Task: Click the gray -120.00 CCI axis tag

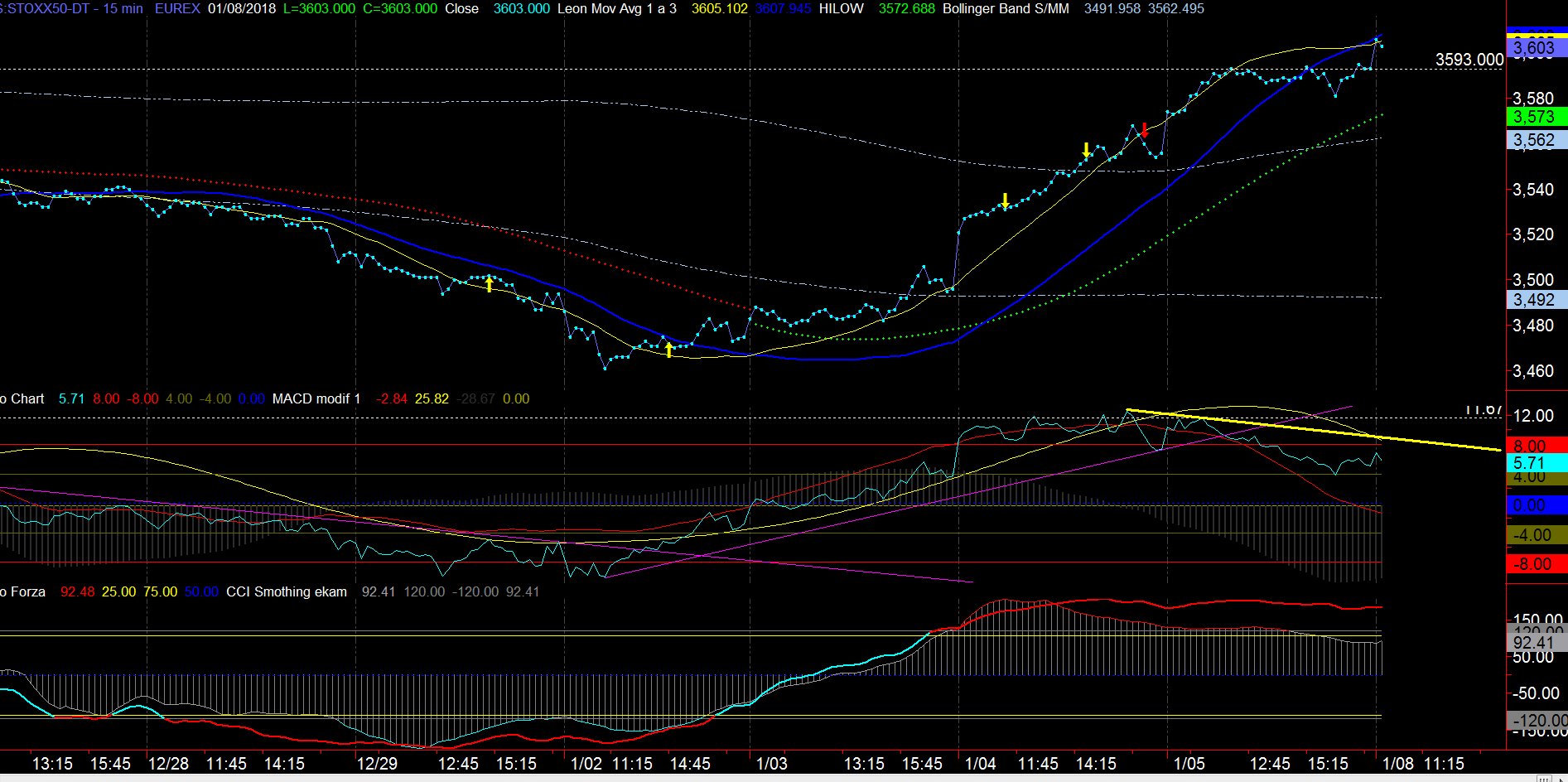Action: tap(1537, 721)
